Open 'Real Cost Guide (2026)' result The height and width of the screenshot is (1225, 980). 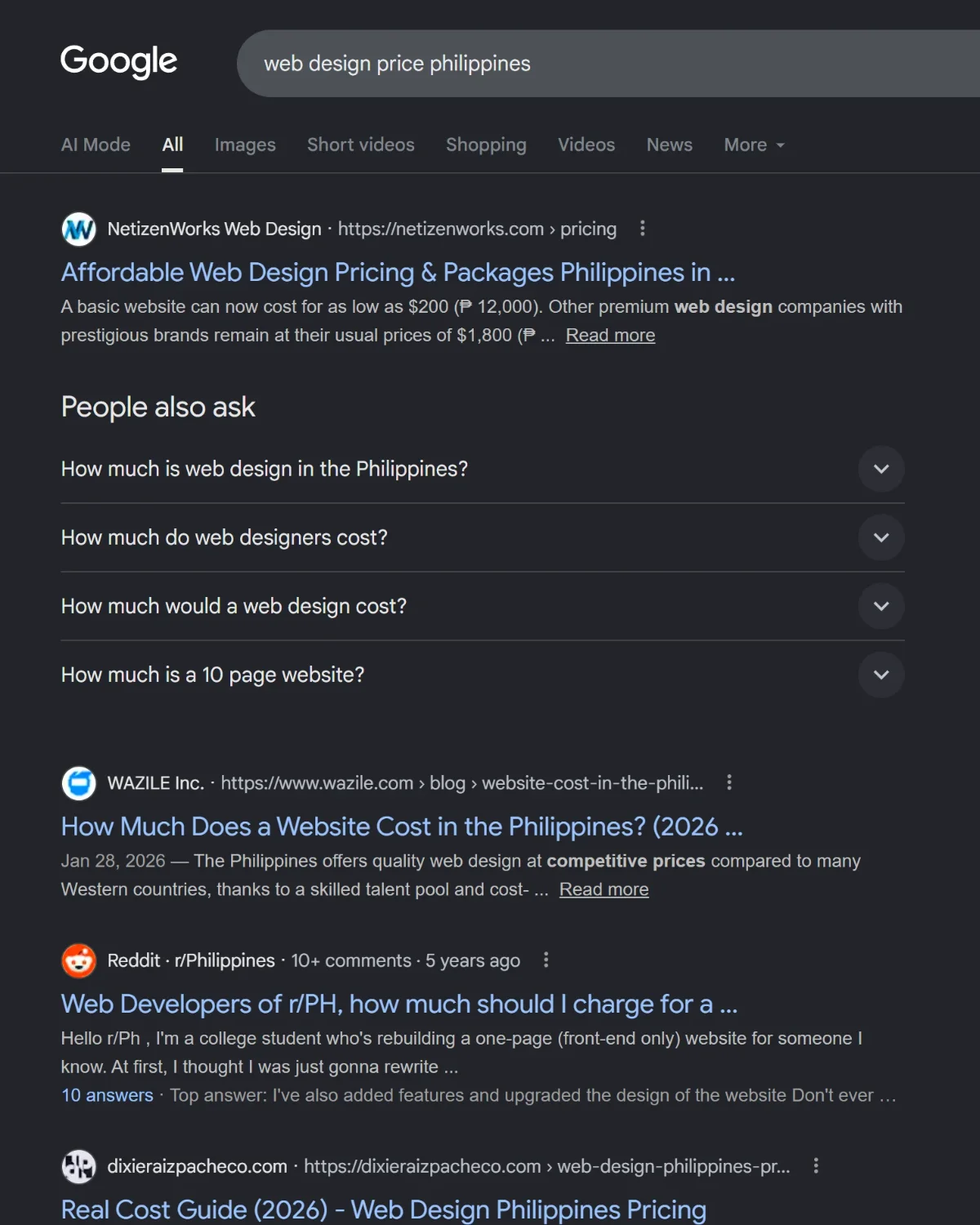384,1209
